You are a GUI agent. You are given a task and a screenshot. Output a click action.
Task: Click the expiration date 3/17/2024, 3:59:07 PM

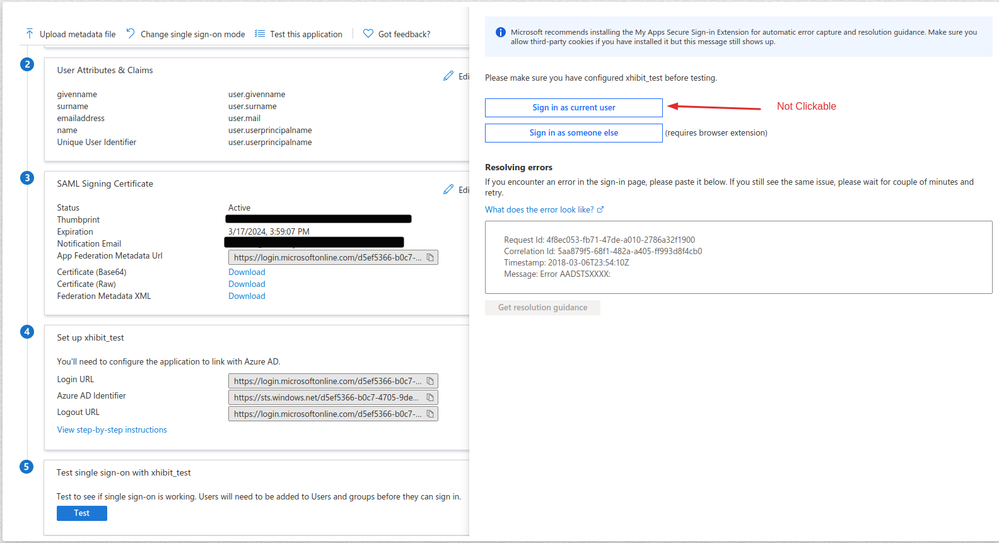pyautogui.click(x=269, y=232)
